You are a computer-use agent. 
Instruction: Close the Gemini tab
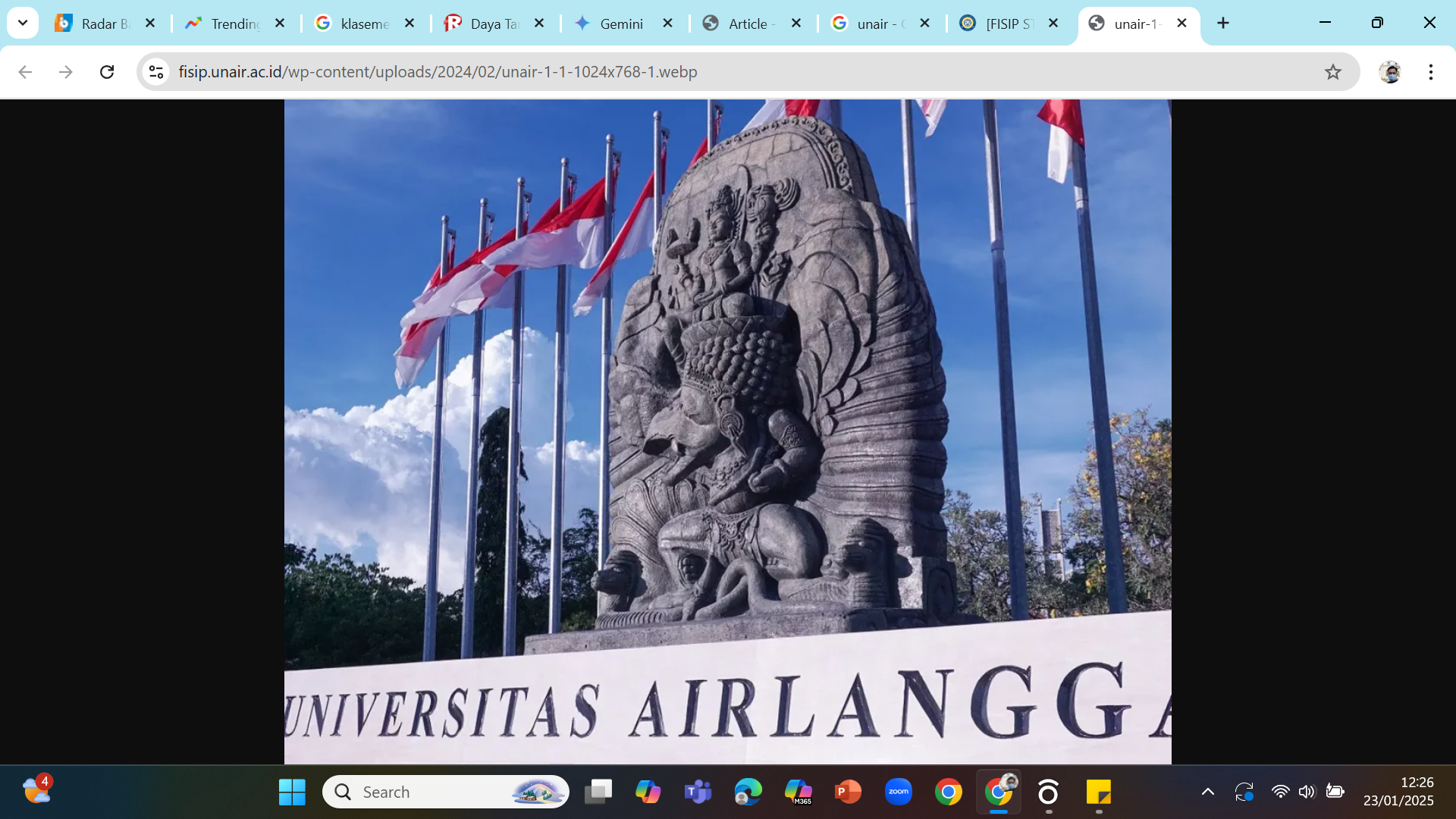coord(668,24)
